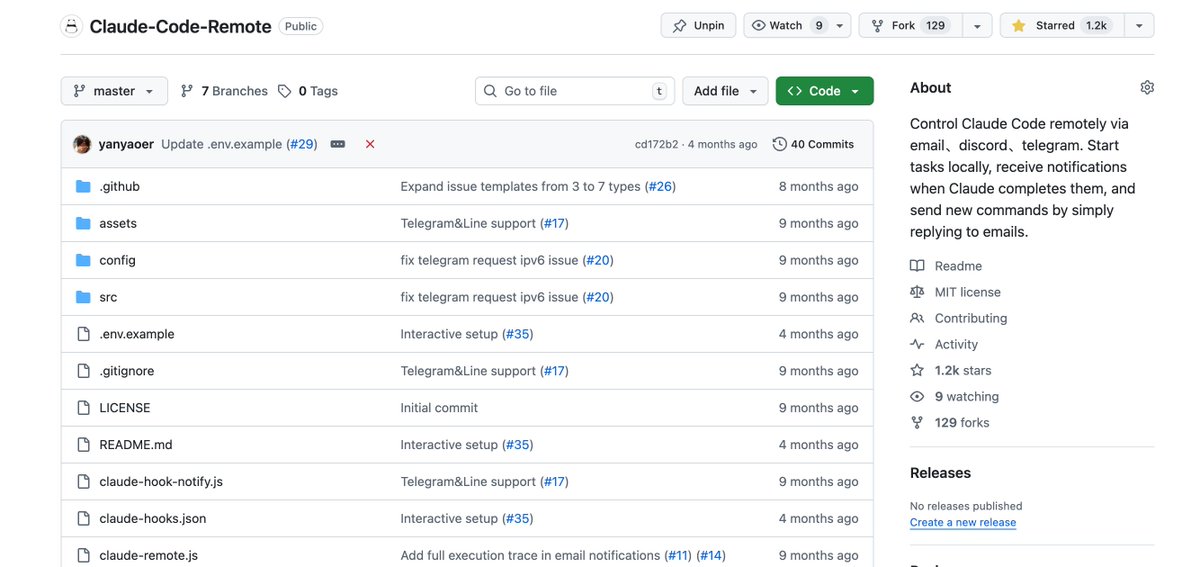Click the clock icon beside 40 Commits
The width and height of the screenshot is (1200, 567).
(x=780, y=144)
